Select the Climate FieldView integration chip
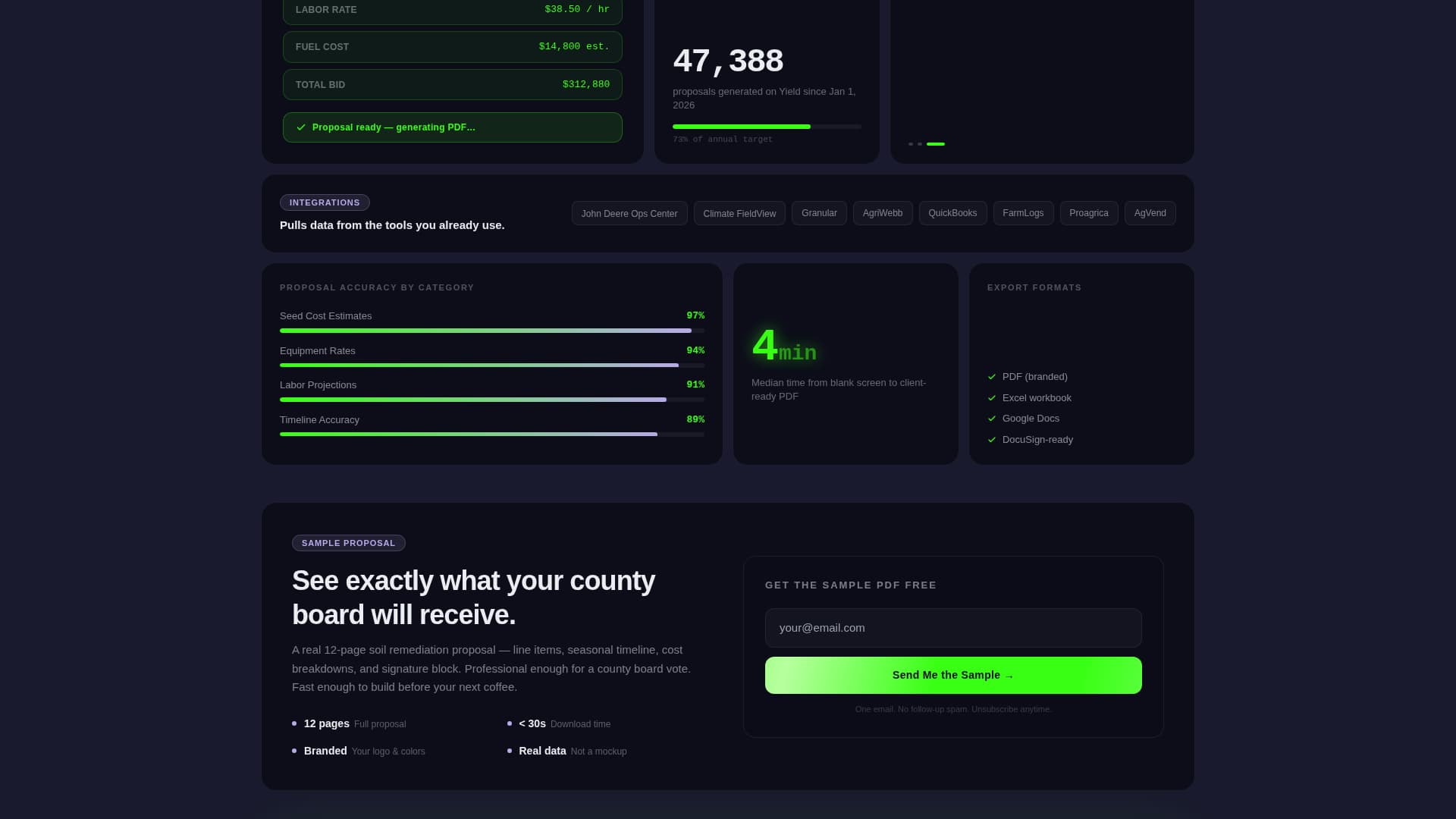Screen dimensions: 1456x819 point(739,213)
